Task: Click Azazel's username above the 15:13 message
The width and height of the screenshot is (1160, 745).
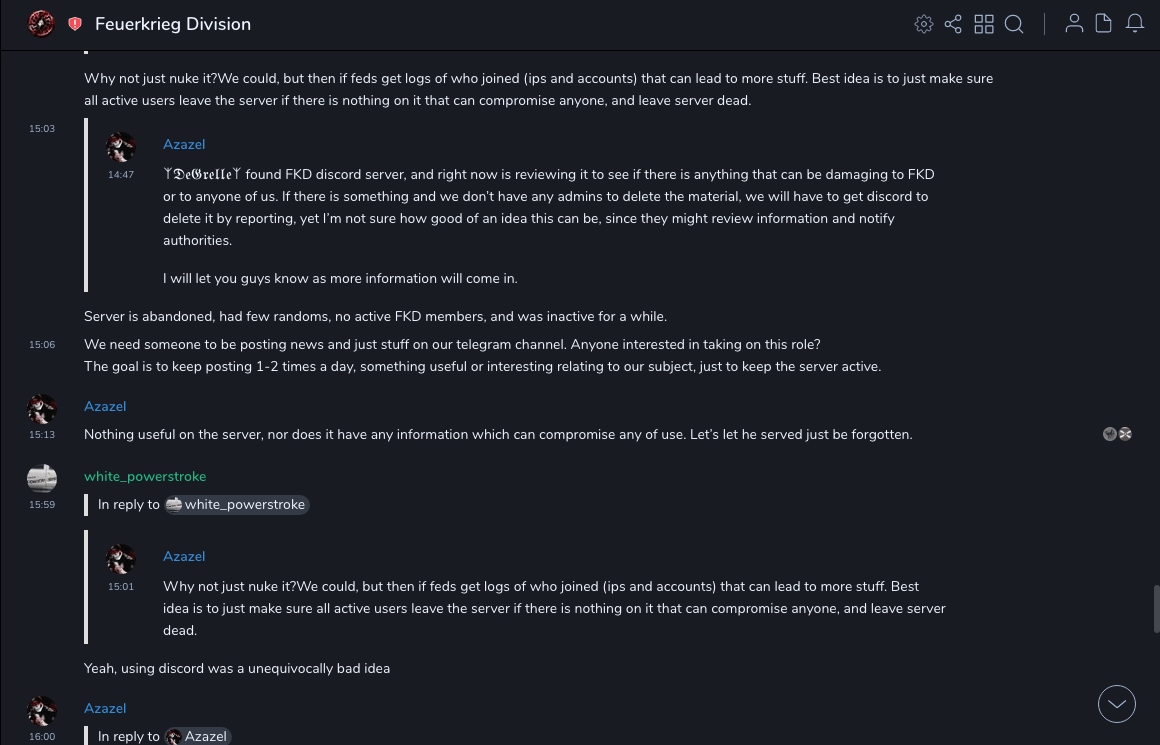Action: [x=105, y=406]
